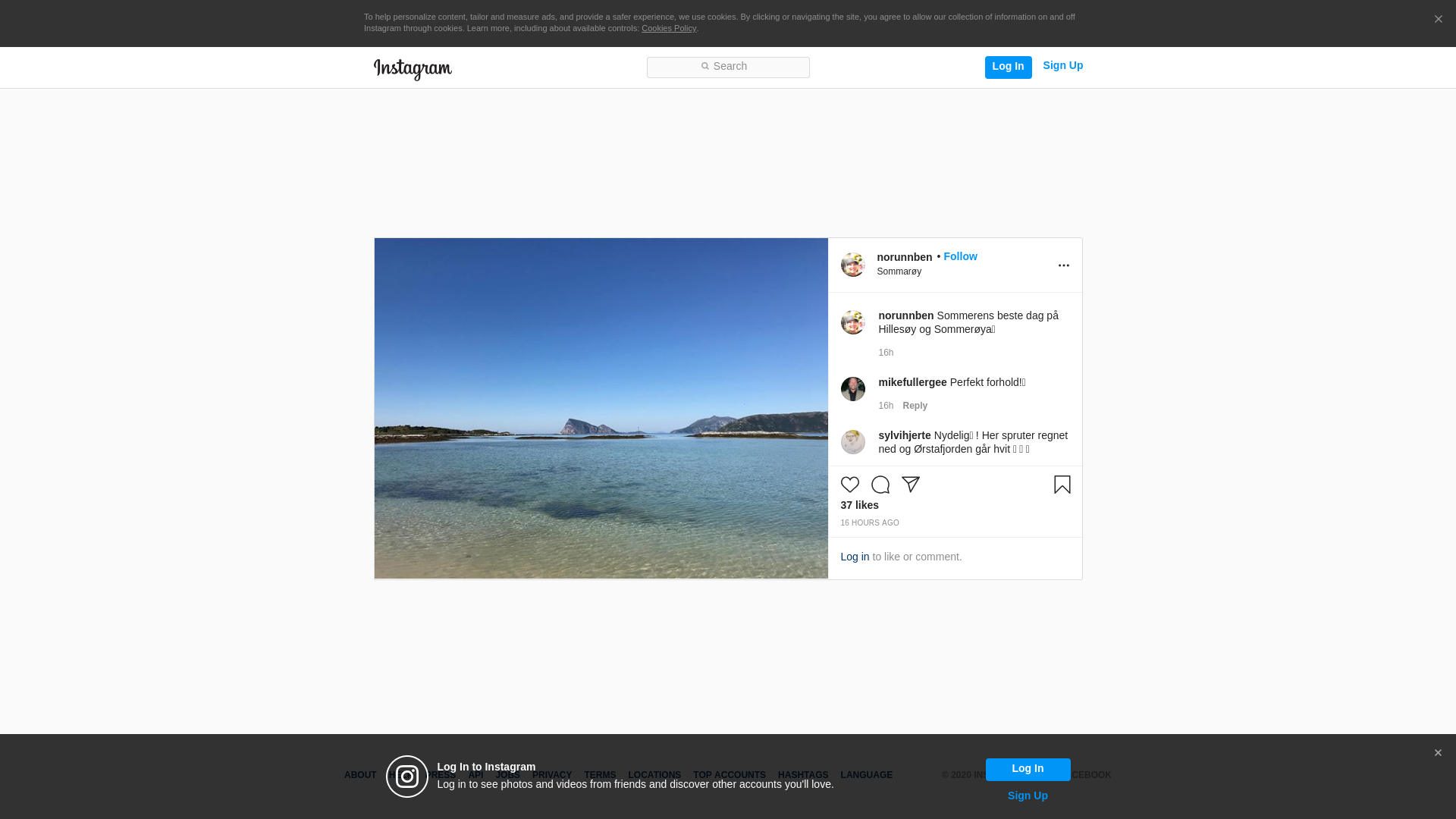Click the Instagram logo in header
The width and height of the screenshot is (1456, 819).
(413, 69)
